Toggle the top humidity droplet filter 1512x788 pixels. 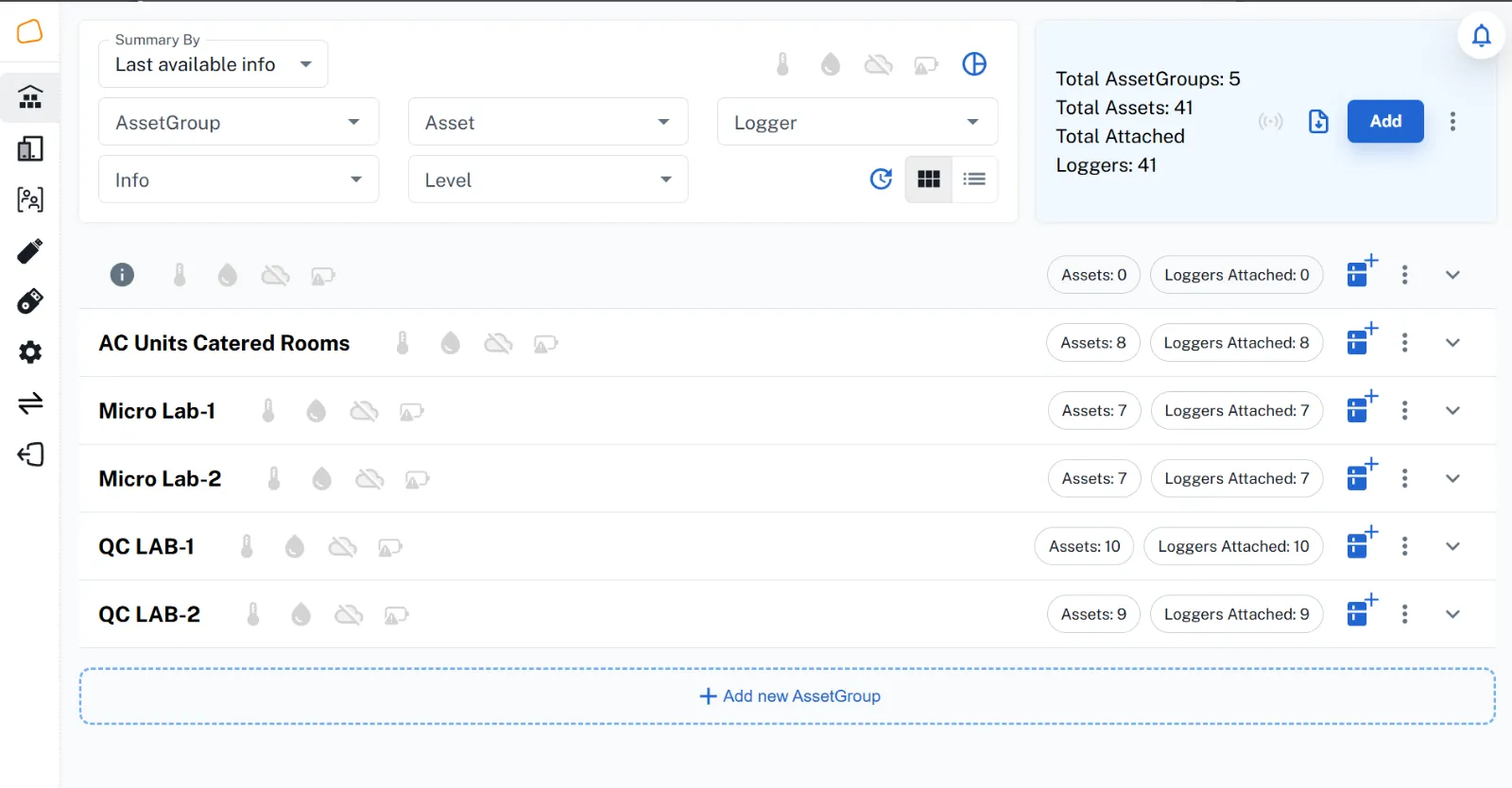[831, 64]
